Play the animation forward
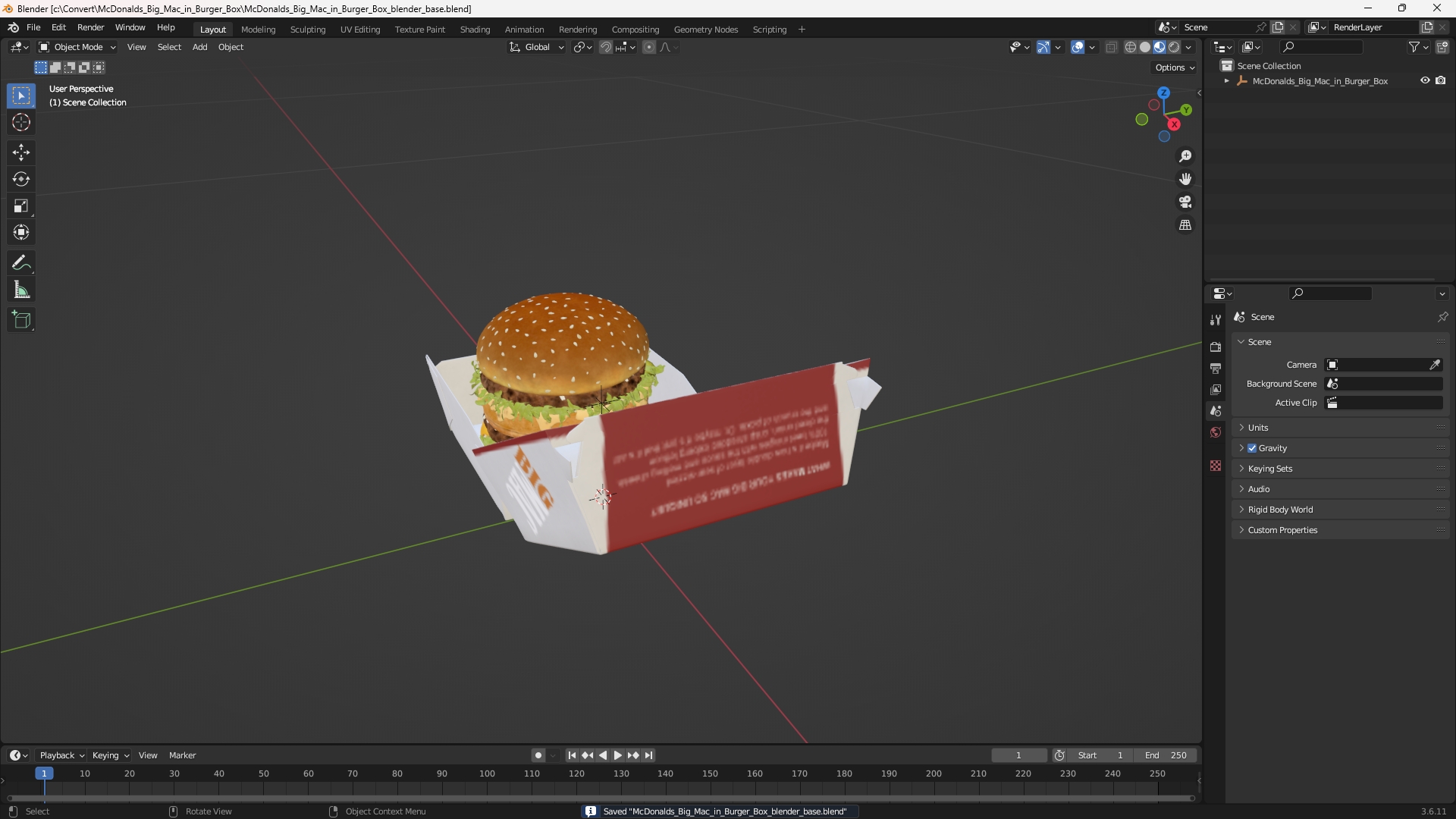 tap(617, 755)
